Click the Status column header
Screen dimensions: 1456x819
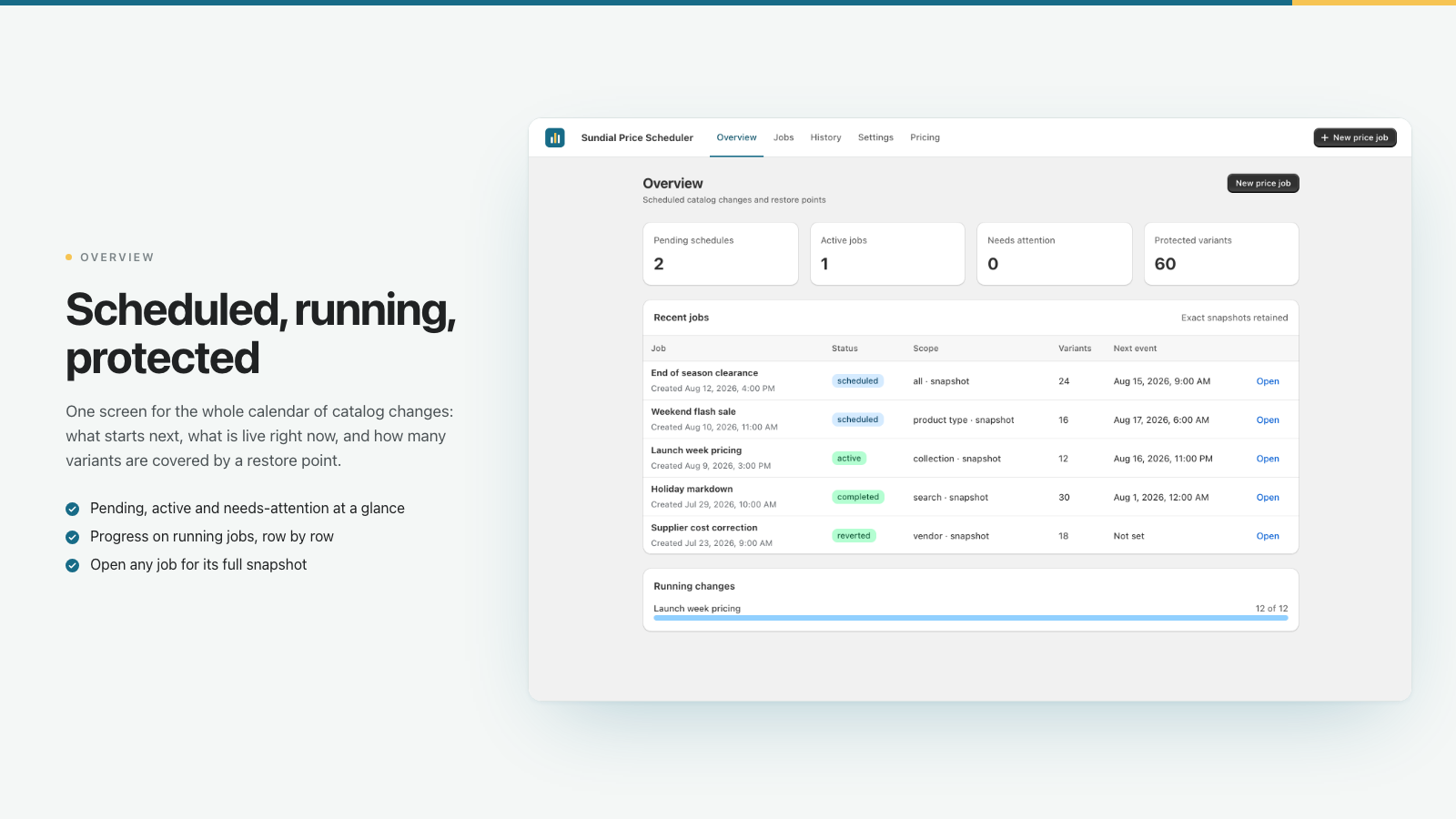pos(844,349)
